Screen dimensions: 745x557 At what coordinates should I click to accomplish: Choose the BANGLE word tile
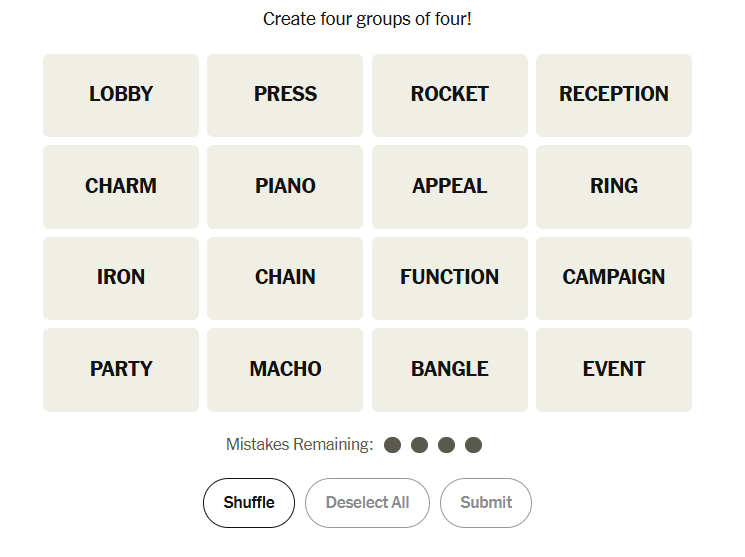coord(450,370)
